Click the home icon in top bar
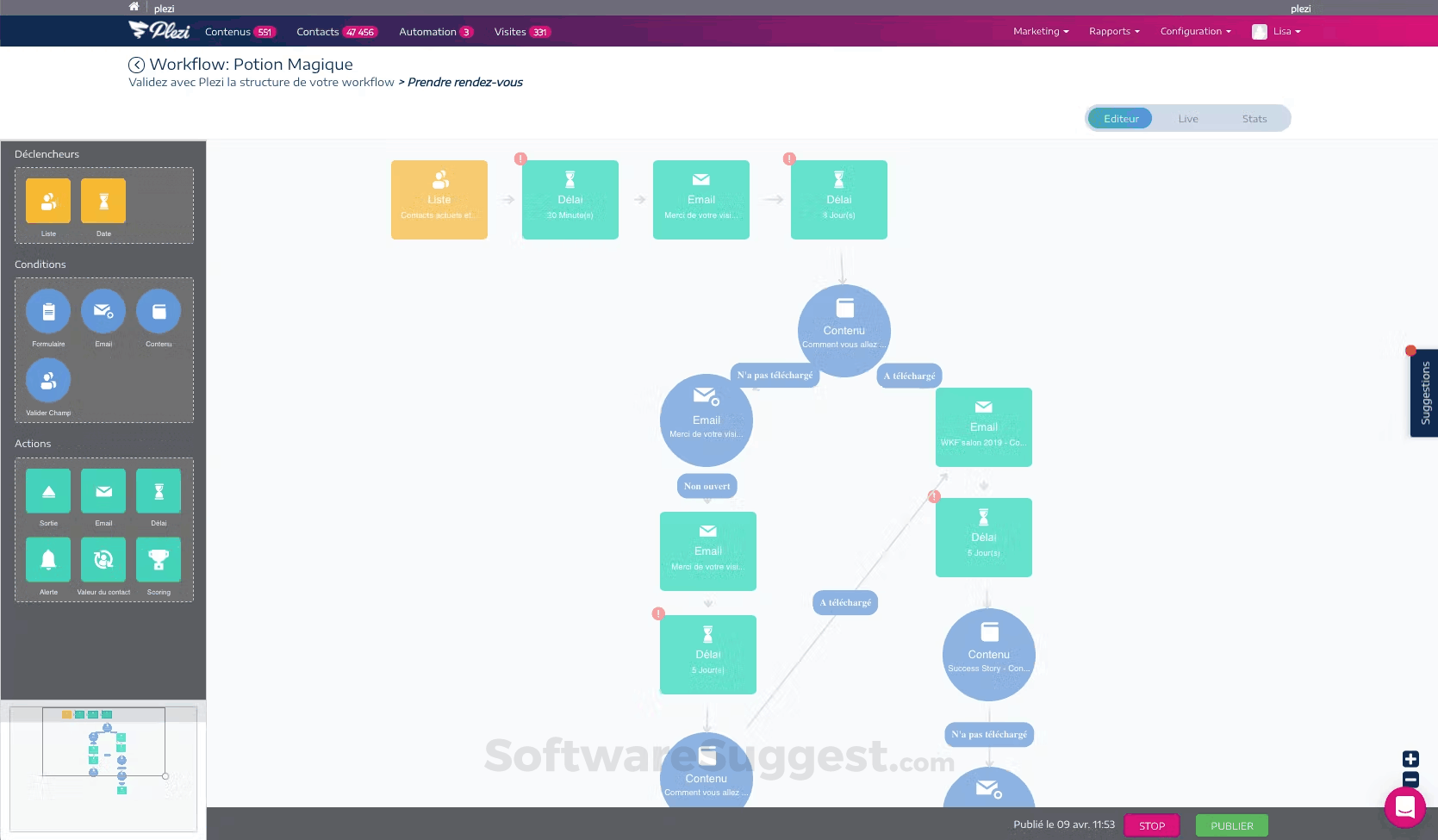Screen dimensions: 1438x840 coord(134,7)
